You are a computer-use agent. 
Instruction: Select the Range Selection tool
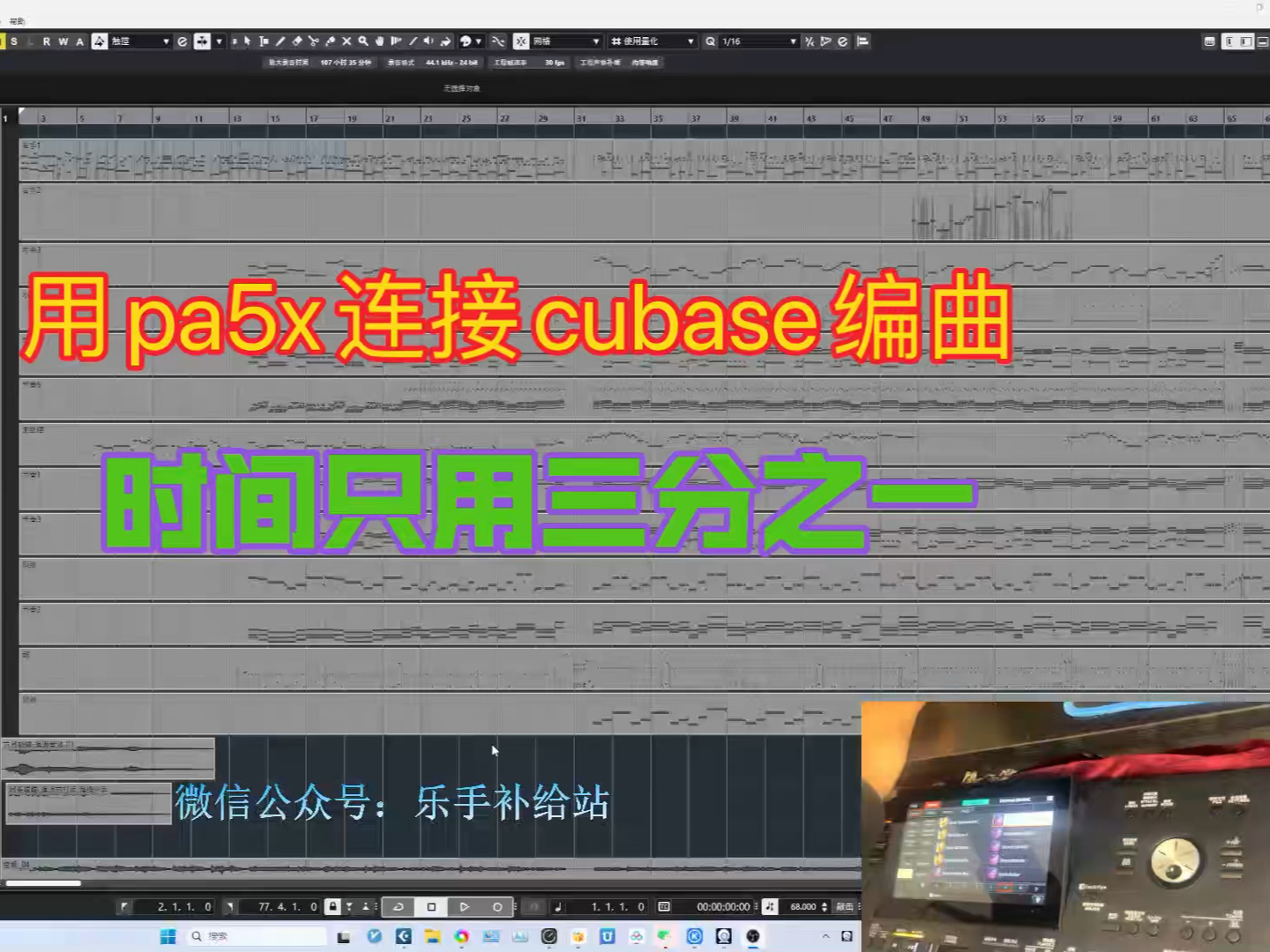[264, 41]
